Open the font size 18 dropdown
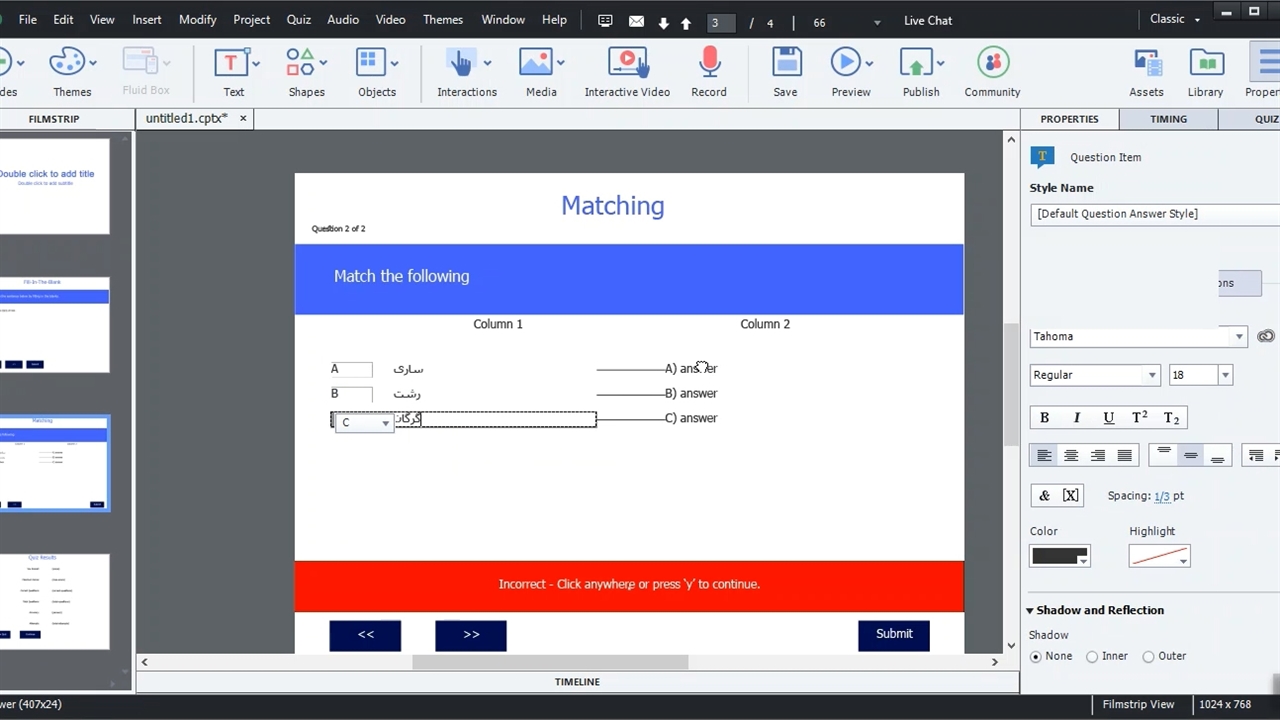The image size is (1280, 720). (1225, 375)
